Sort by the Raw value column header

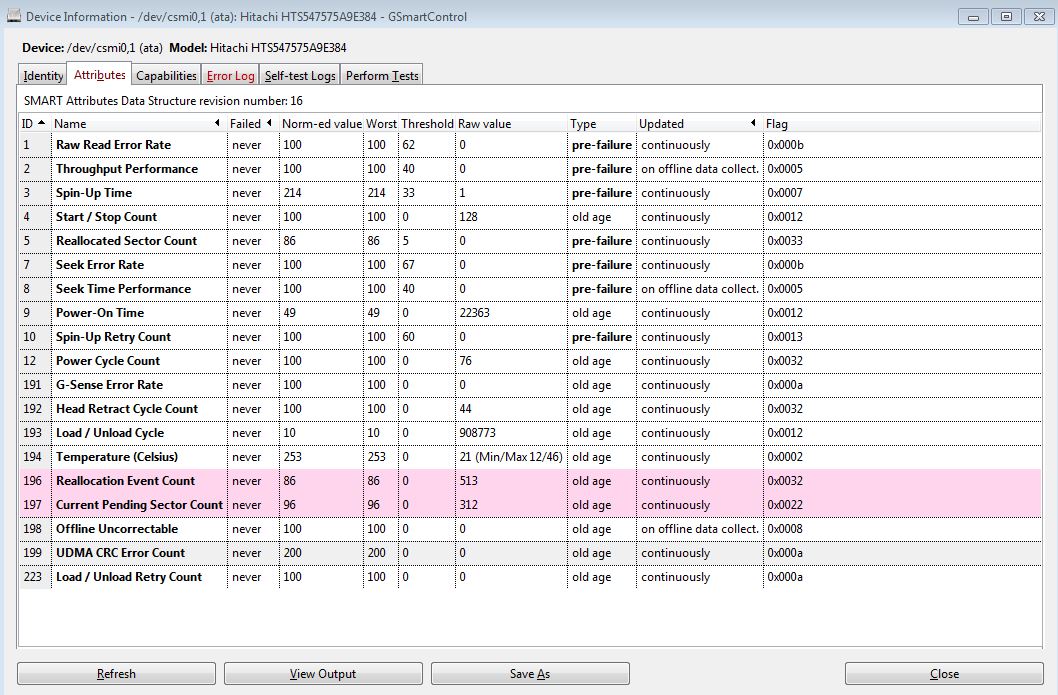[511, 123]
